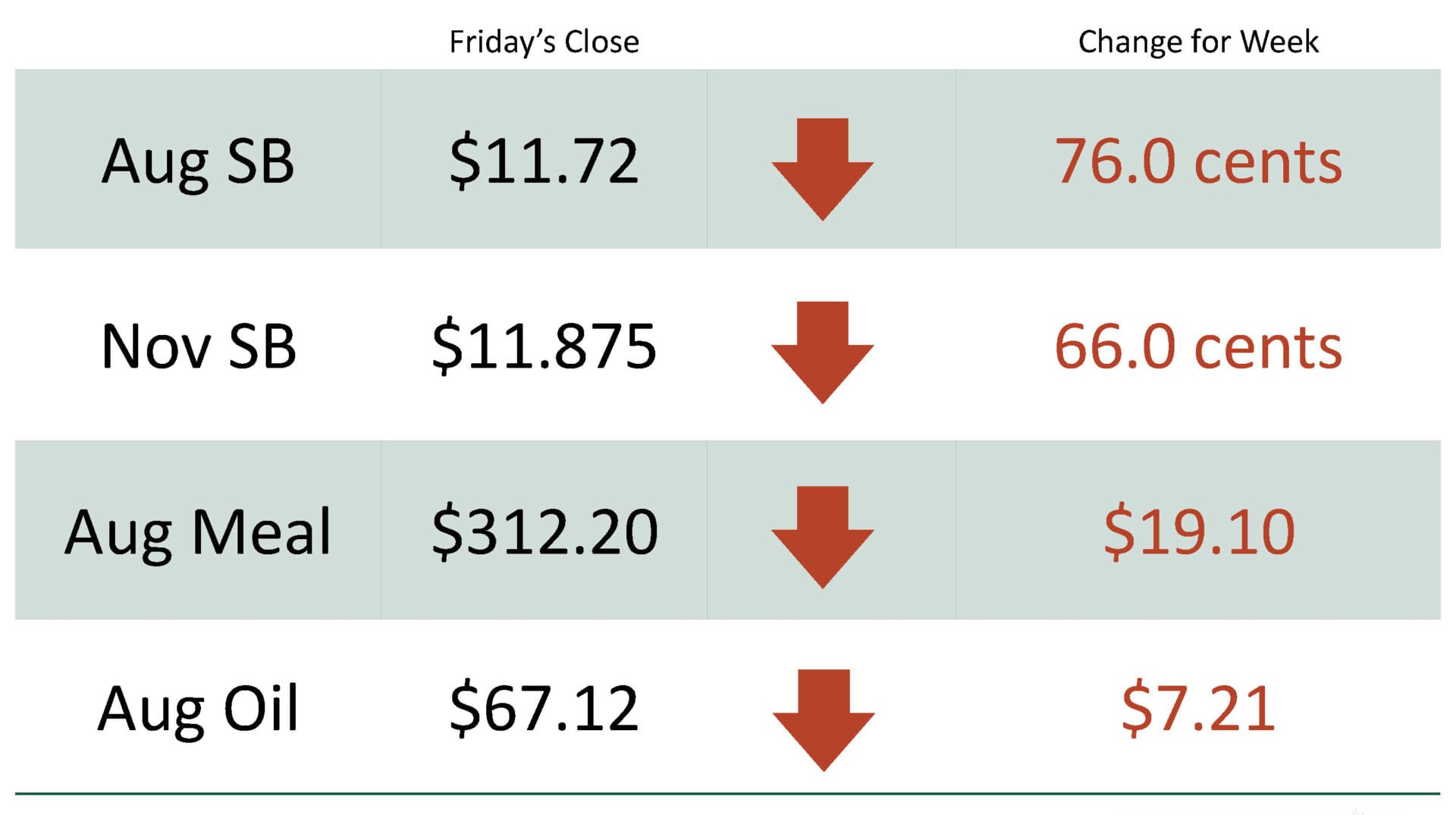Image resolution: width=1456 pixels, height=815 pixels.
Task: Select the $67.12 closing price
Action: pos(544,709)
